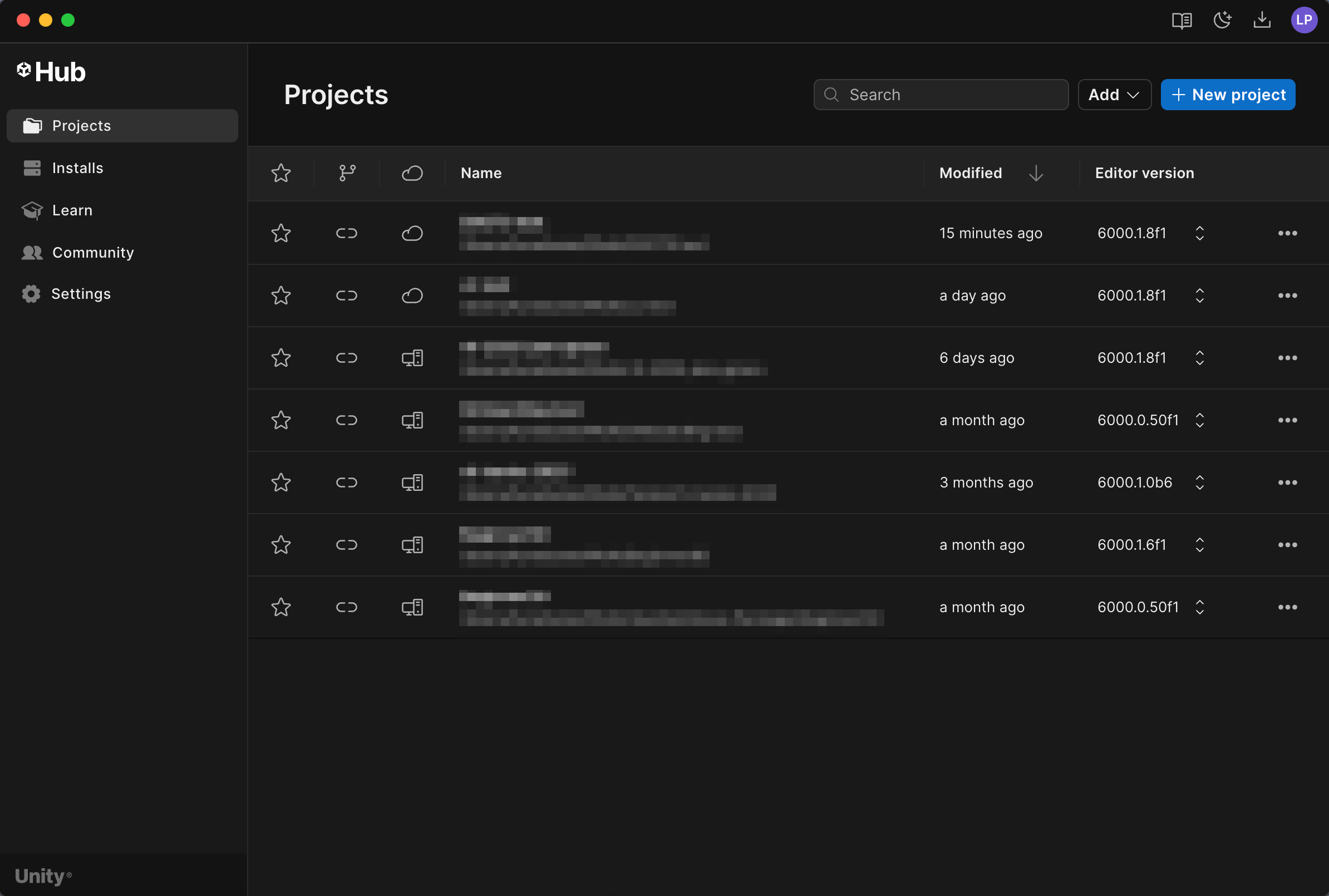Favorite the project modified 3 months ago

pos(281,483)
